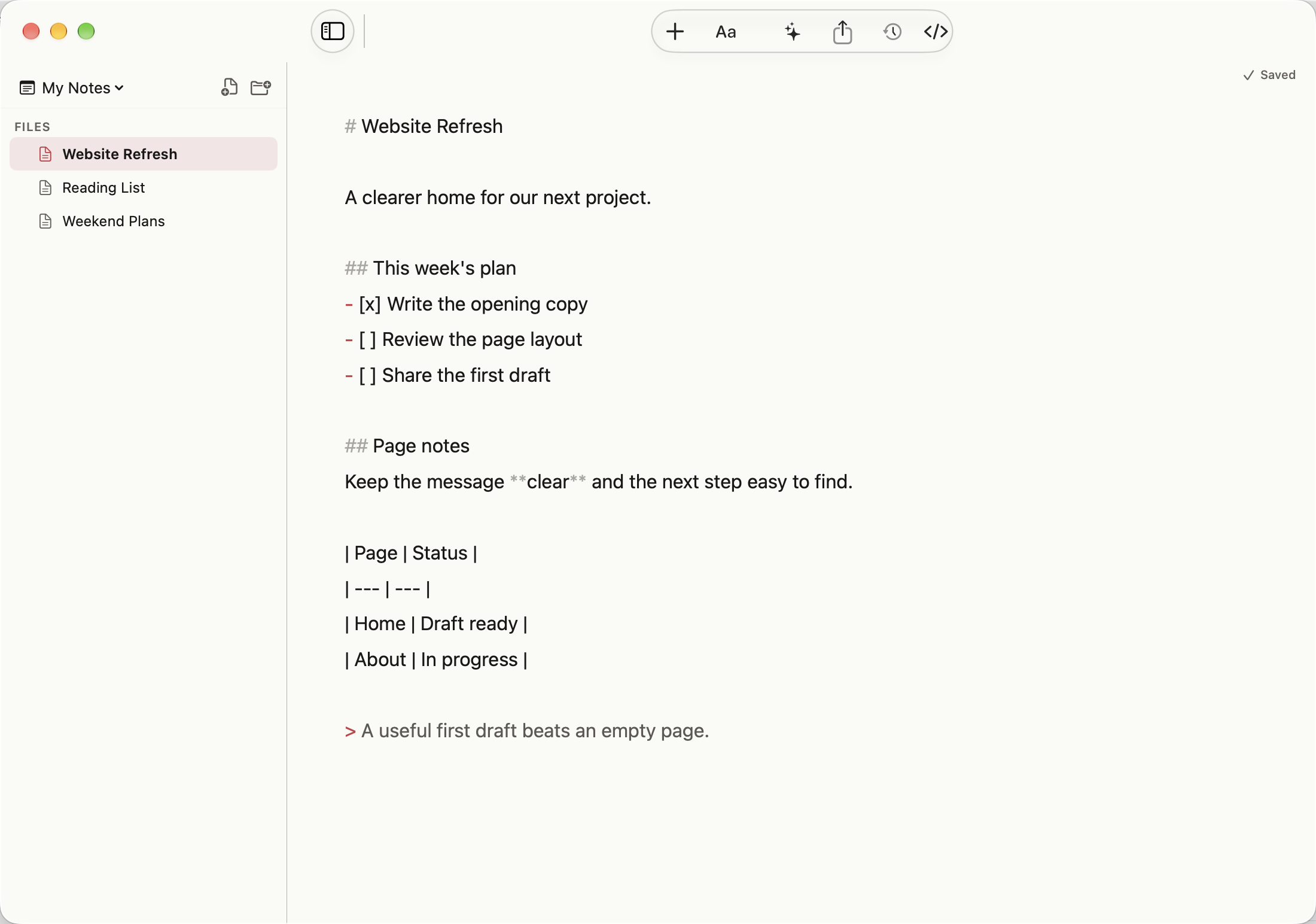Viewport: 1316px width, 924px height.
Task: Check the Review the page layout box
Action: pyautogui.click(x=367, y=340)
